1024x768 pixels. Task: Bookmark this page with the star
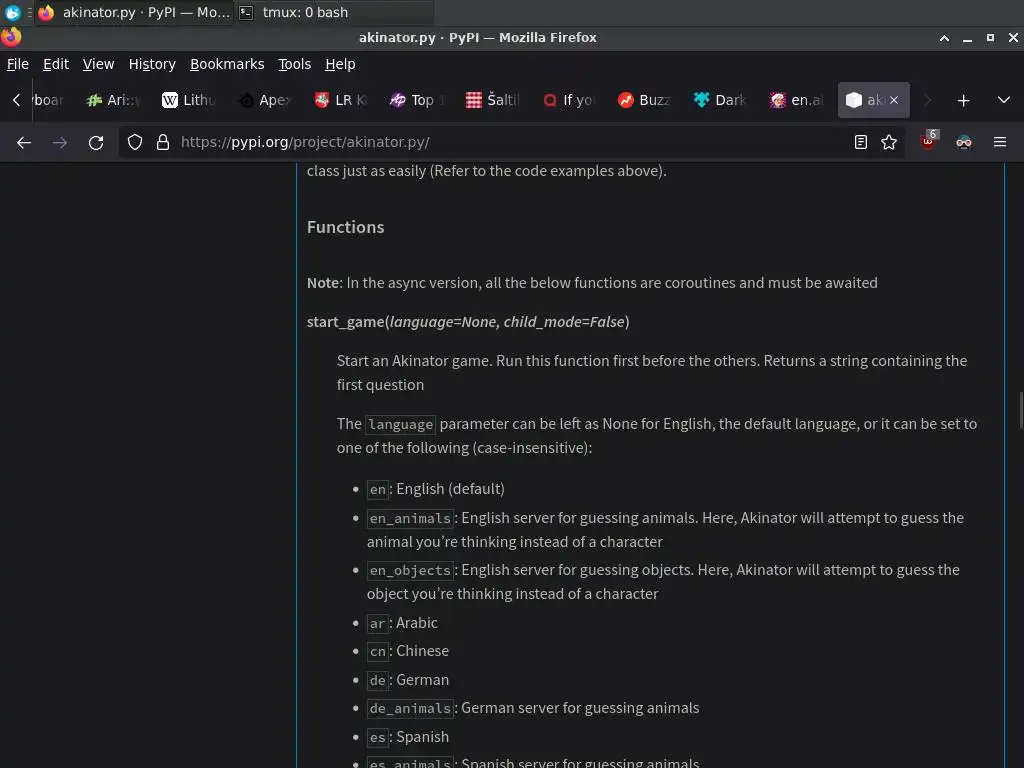889,142
